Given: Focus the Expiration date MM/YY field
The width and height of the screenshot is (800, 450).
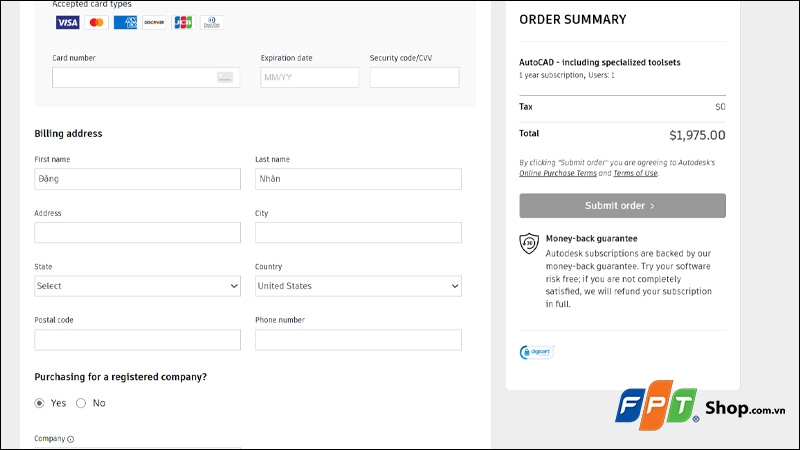Looking at the screenshot, I should (x=309, y=77).
